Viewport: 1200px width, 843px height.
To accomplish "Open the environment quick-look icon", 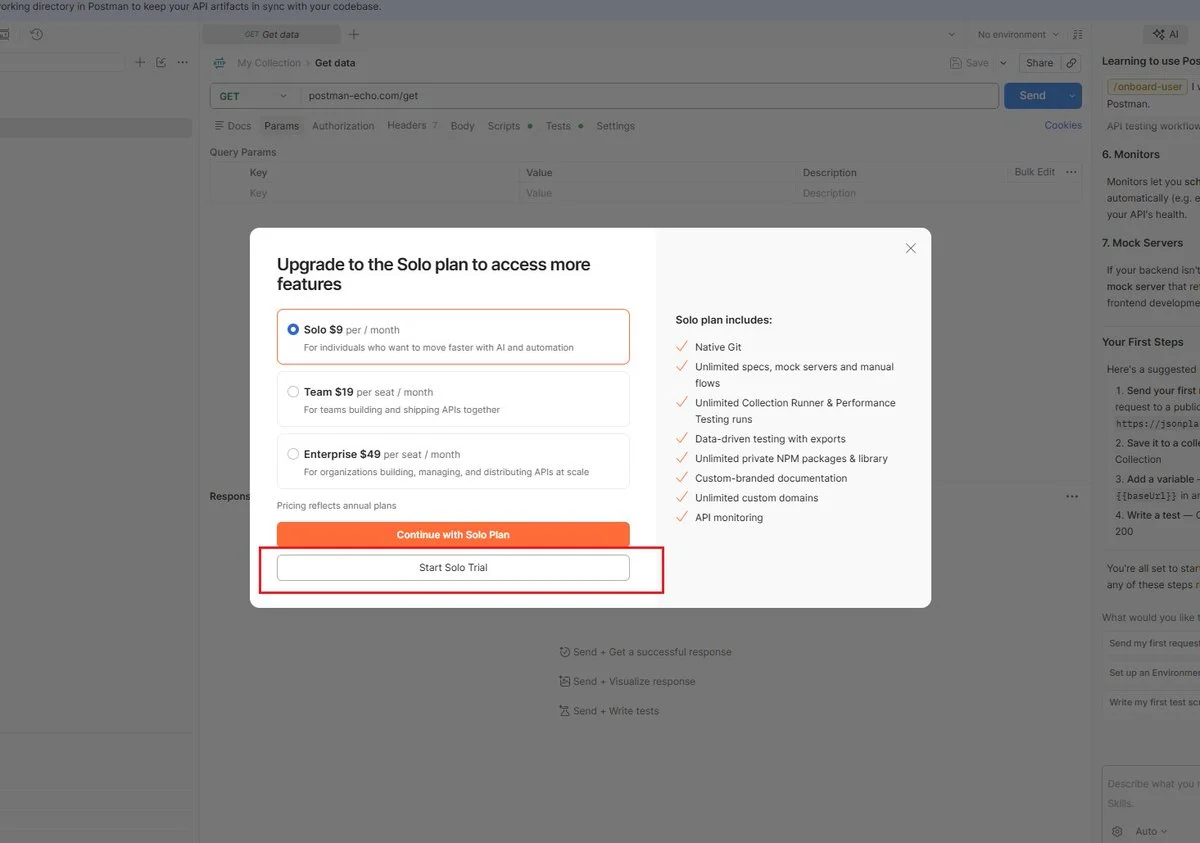I will [1078, 34].
